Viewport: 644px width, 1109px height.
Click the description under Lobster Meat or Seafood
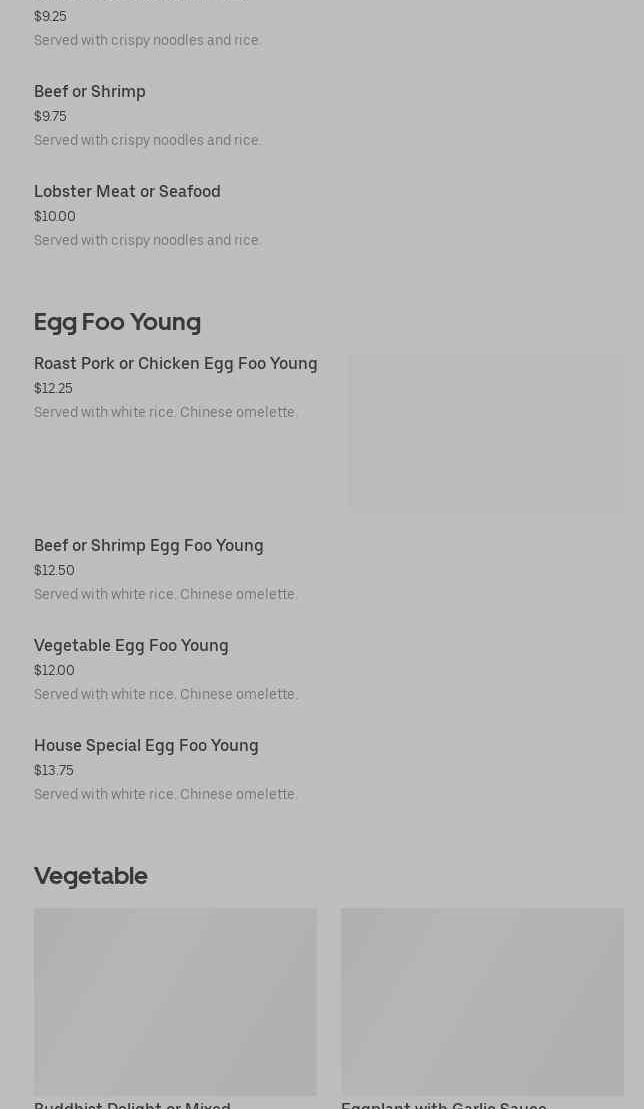pos(148,241)
